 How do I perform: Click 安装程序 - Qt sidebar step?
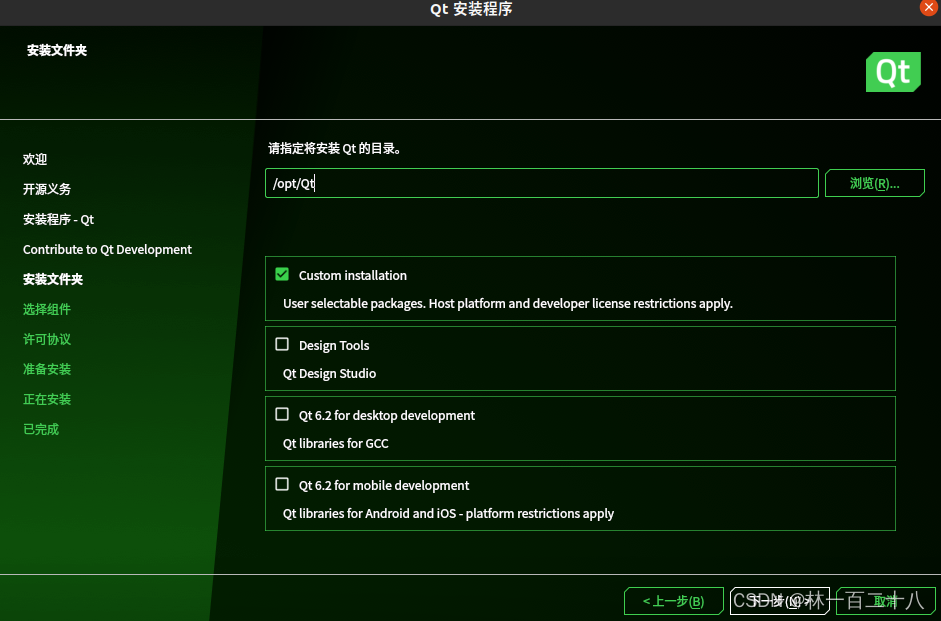point(58,219)
